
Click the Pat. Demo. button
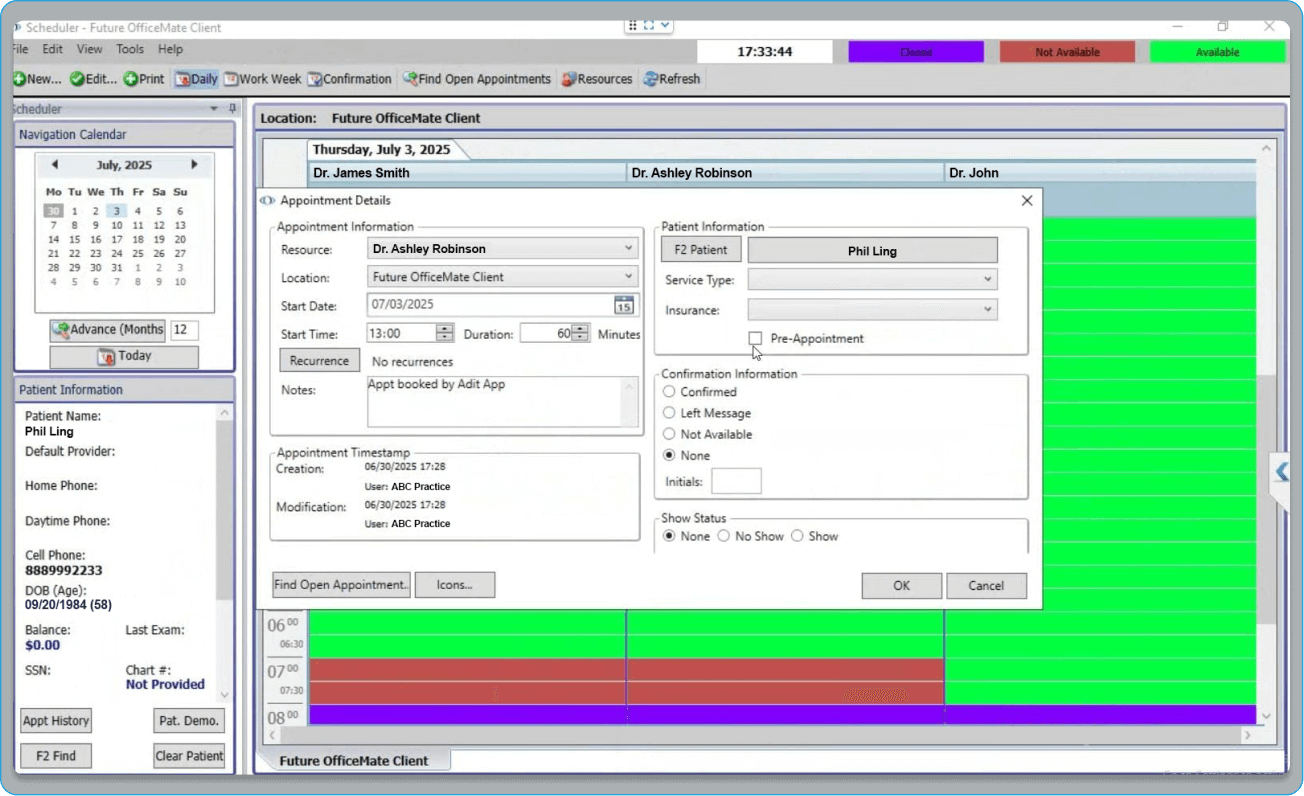(x=189, y=721)
